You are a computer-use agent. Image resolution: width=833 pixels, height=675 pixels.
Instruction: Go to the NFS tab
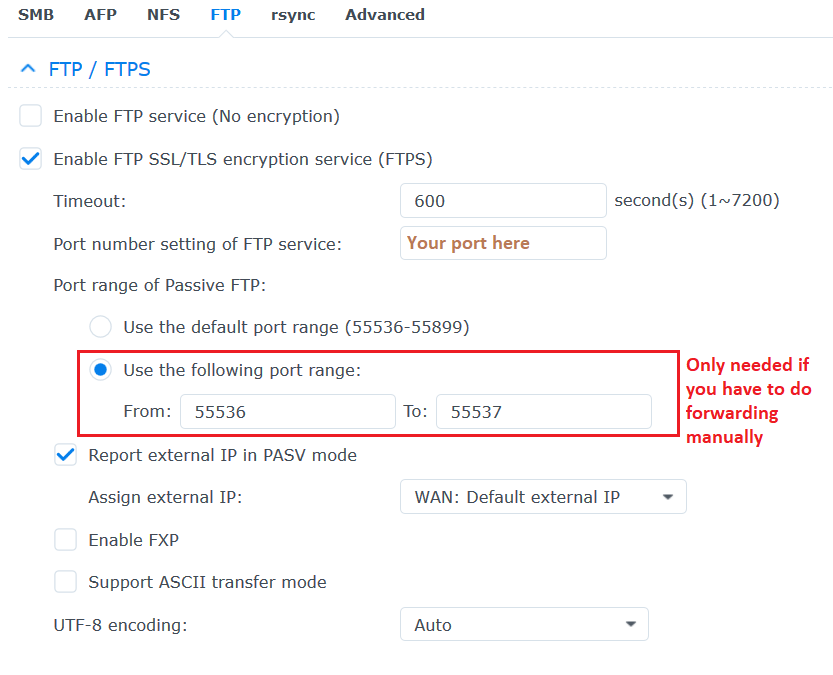coord(163,15)
